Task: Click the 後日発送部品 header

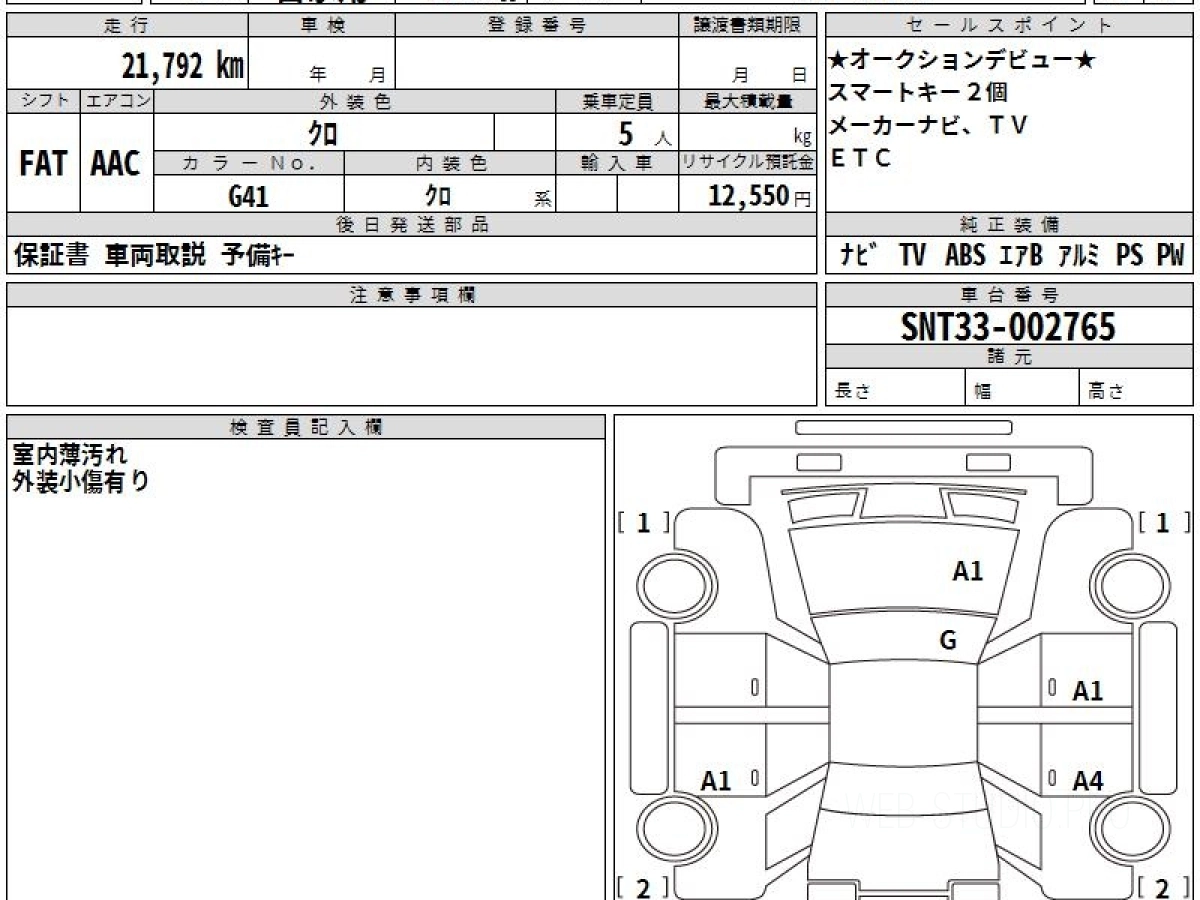Action: tap(413, 225)
